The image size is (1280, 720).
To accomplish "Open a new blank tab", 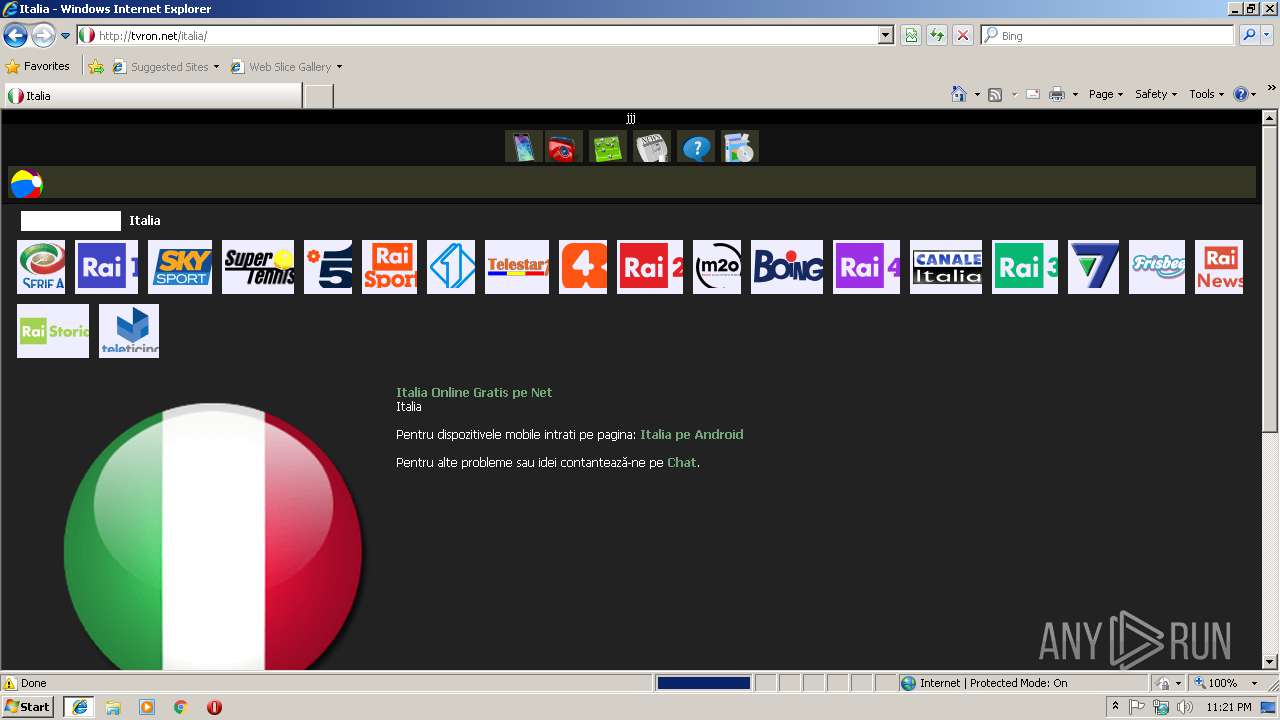I will pyautogui.click(x=318, y=96).
